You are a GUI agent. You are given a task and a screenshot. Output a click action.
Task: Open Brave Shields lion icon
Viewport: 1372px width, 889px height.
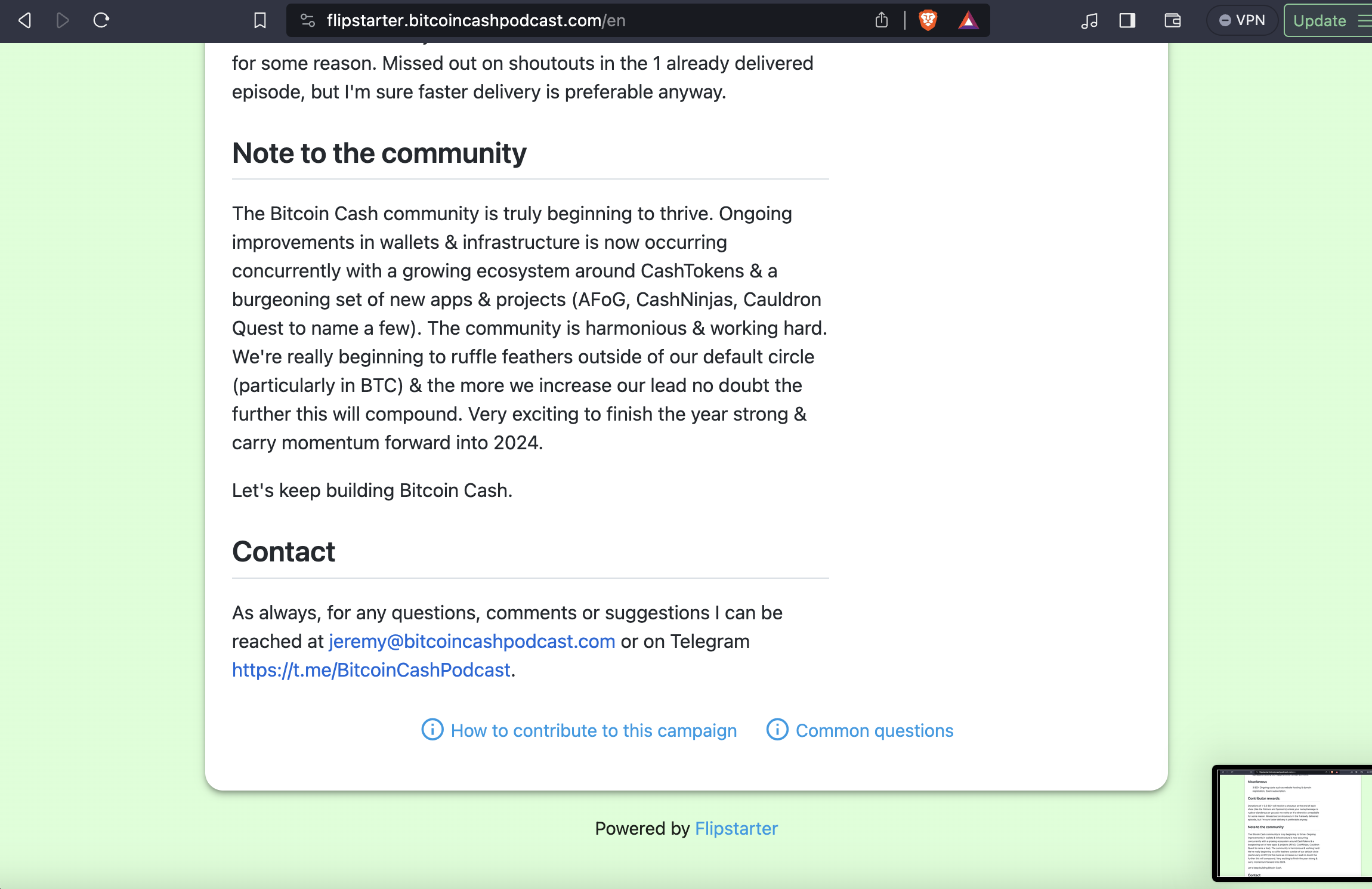928,21
